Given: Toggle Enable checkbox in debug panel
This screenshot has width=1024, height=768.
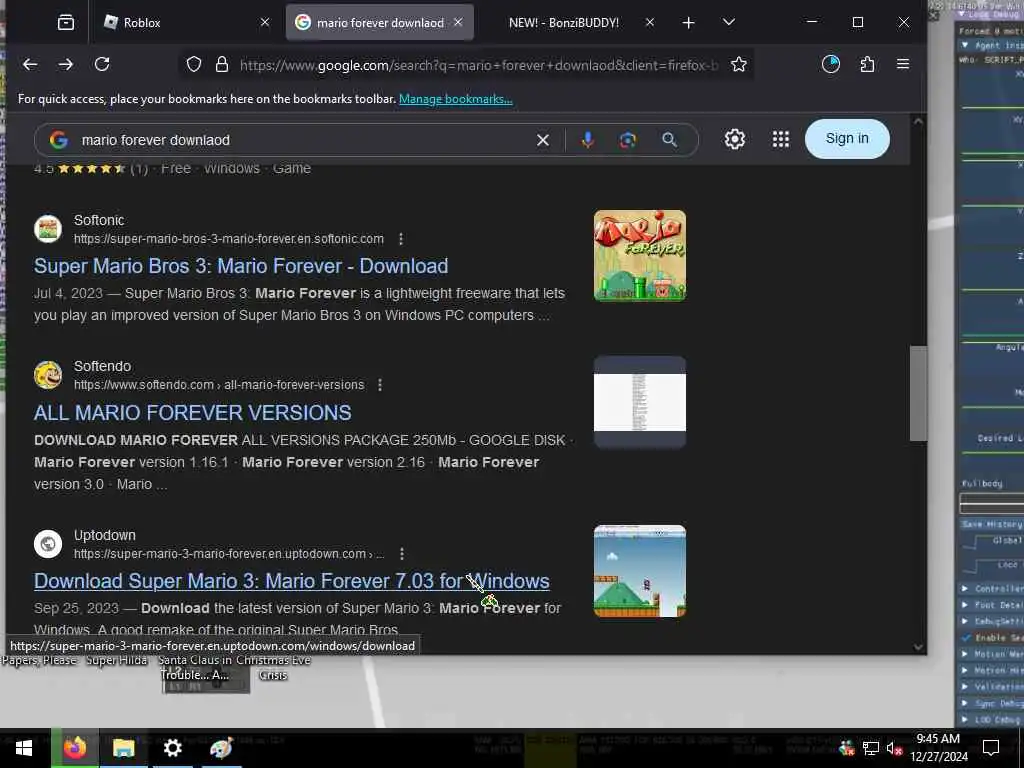Looking at the screenshot, I should pos(966,637).
